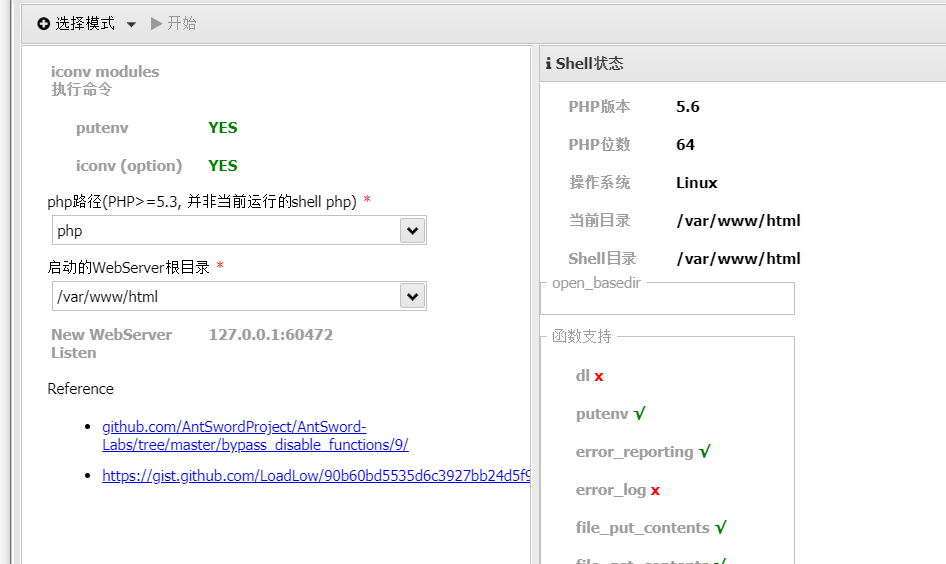This screenshot has height=564, width=946.
Task: Open the AntSword-Labs bypass_disable_functions GitHub link
Action: tap(255, 436)
